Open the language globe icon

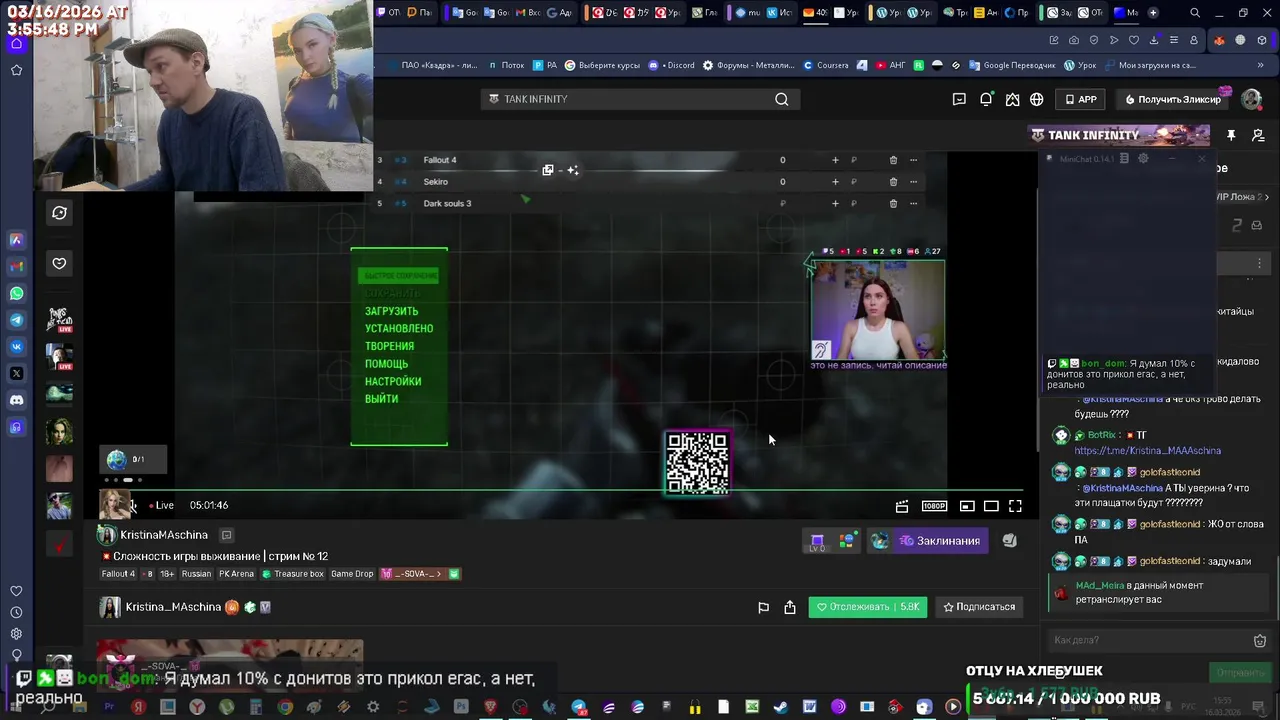[x=1037, y=99]
